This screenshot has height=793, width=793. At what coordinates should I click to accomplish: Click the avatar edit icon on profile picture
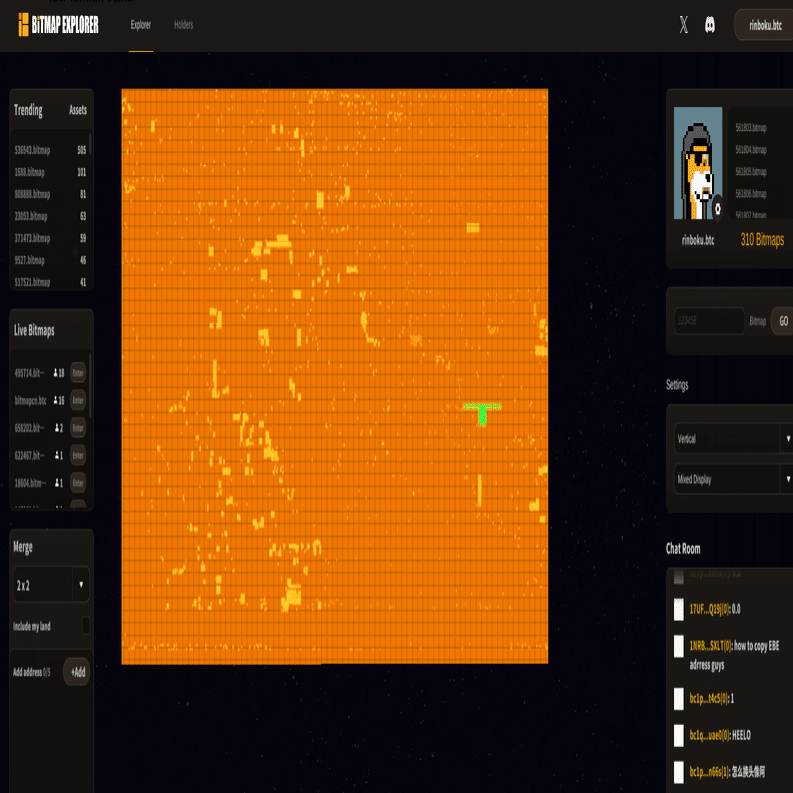(x=717, y=208)
